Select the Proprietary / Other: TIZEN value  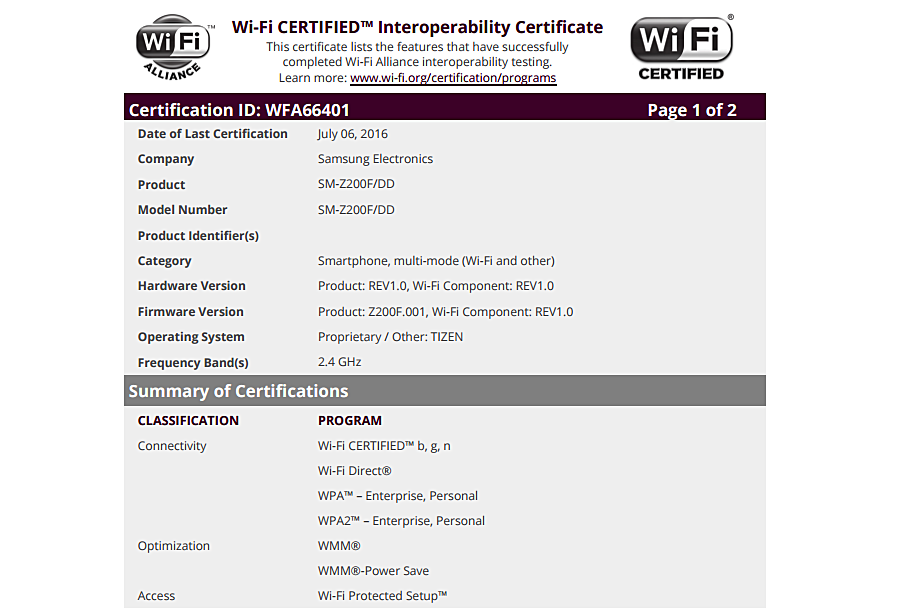click(390, 337)
